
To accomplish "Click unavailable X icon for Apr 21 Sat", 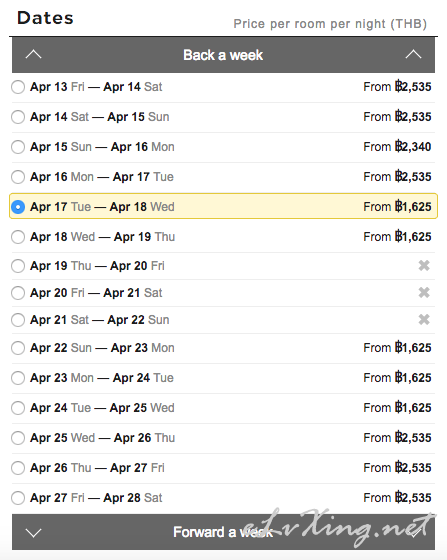I will click(424, 319).
